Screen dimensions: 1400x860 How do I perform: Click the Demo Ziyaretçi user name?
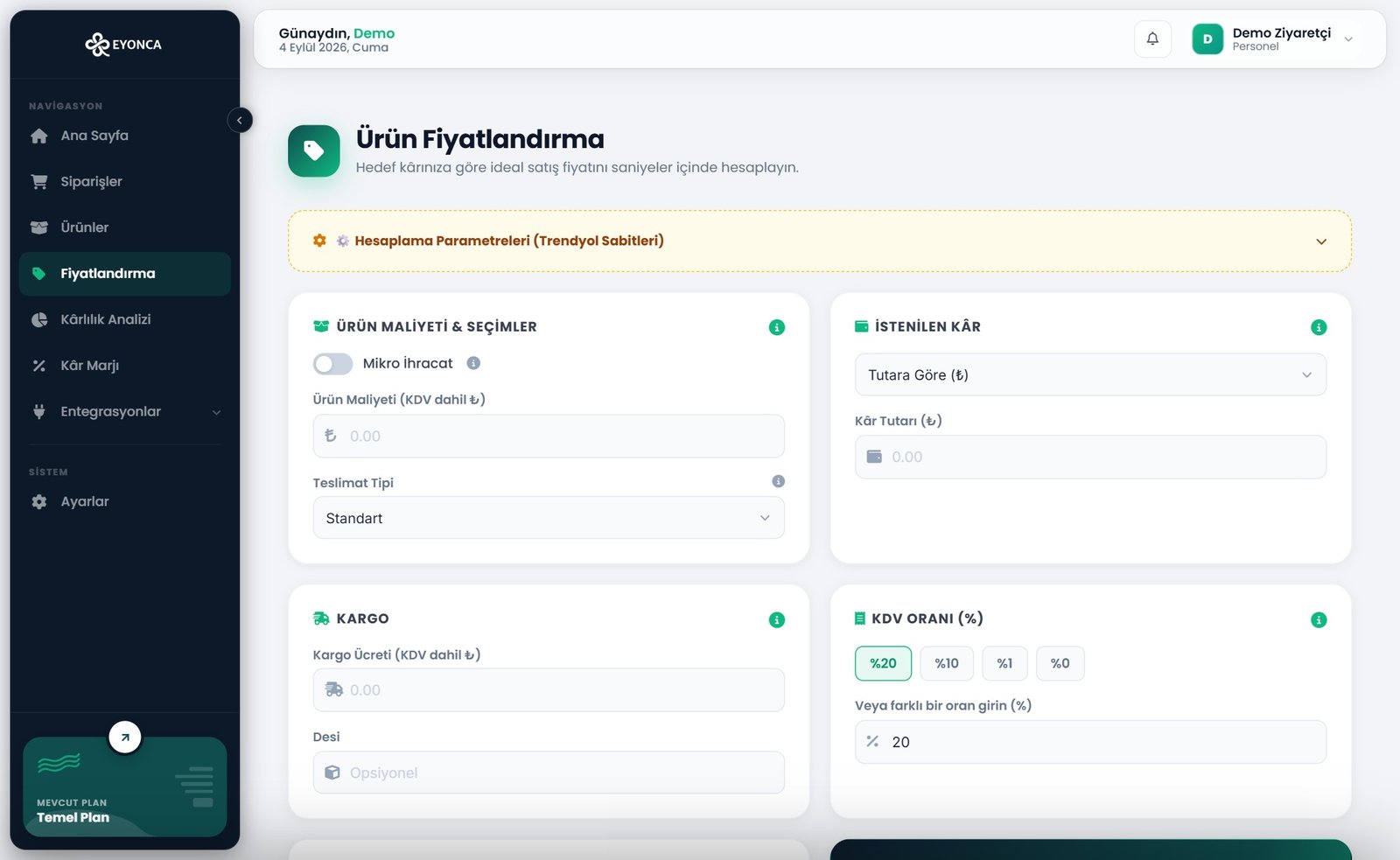1281,33
